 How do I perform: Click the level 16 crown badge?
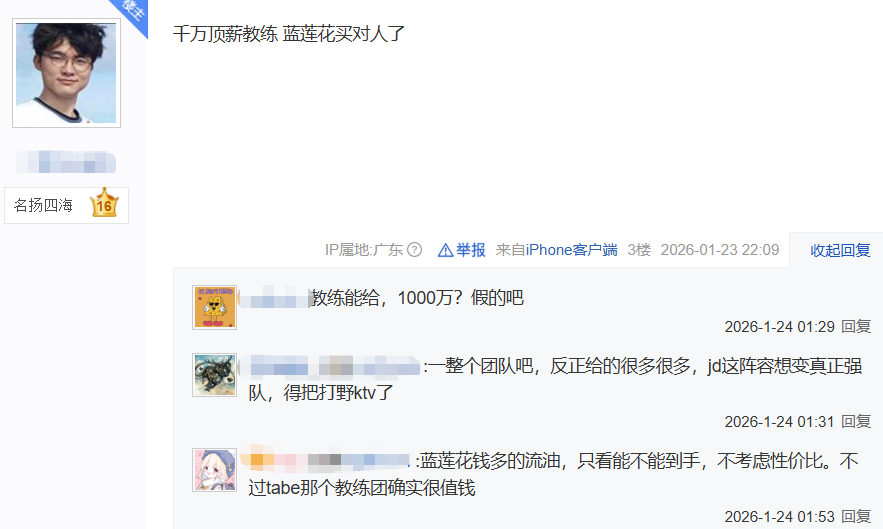click(104, 203)
